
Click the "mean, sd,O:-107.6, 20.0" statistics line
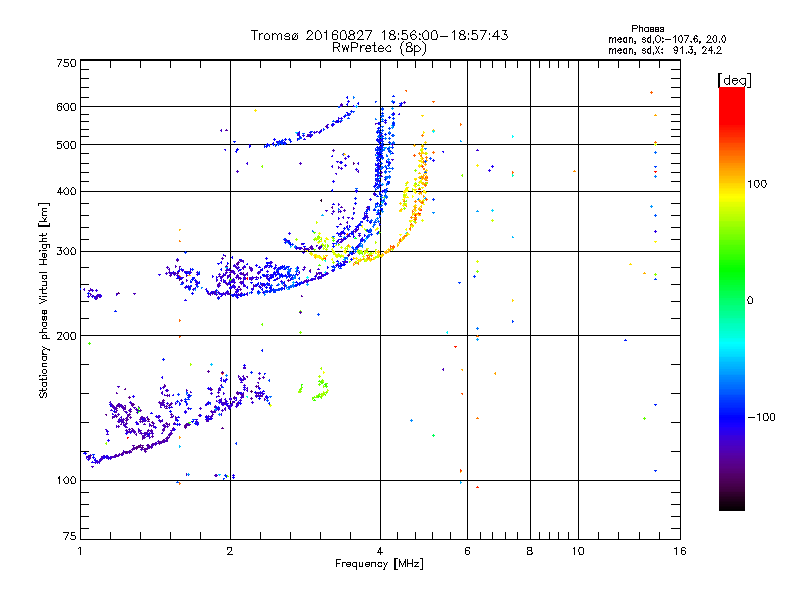pos(667,39)
